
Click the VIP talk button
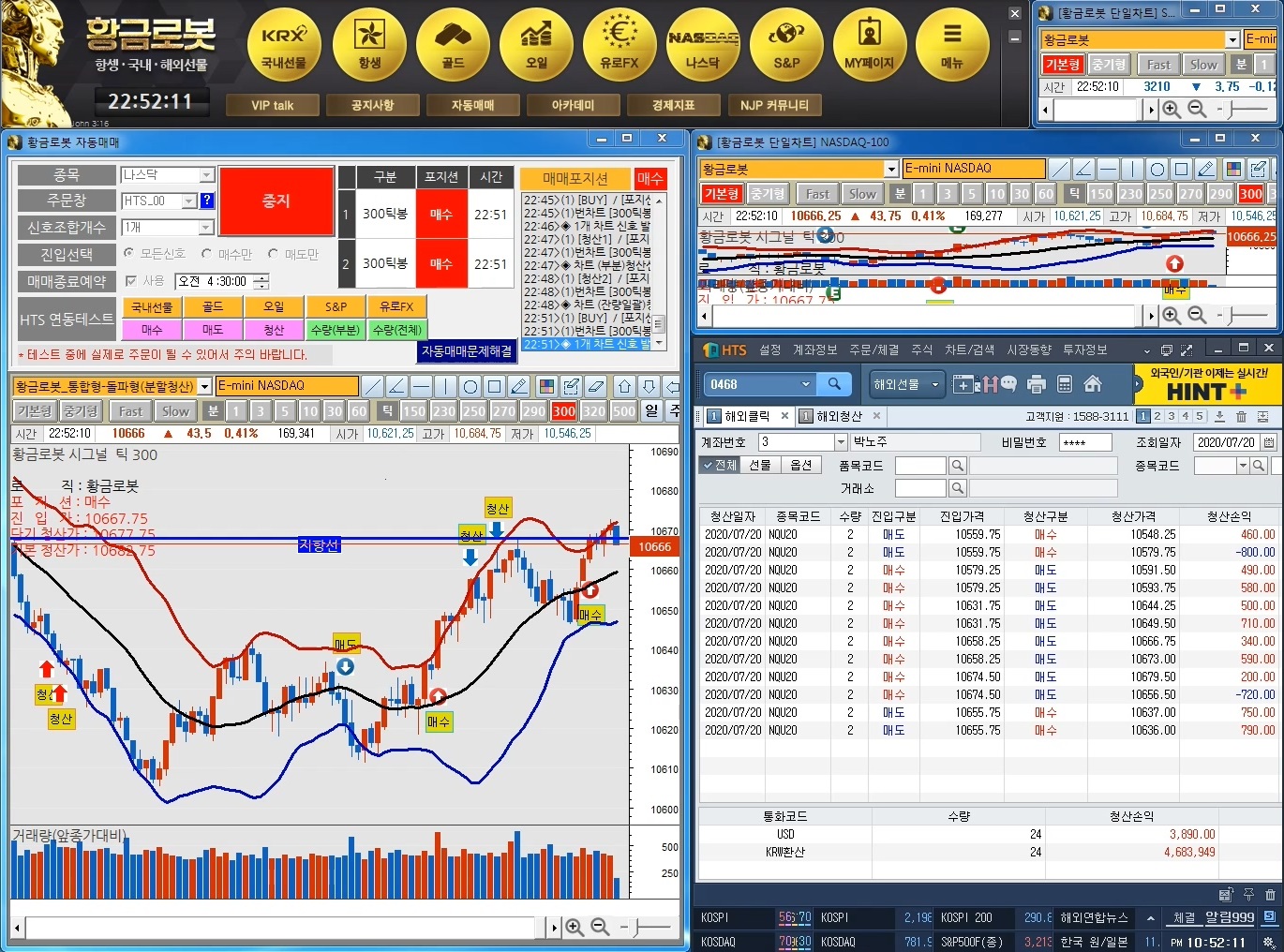pyautogui.click(x=272, y=105)
